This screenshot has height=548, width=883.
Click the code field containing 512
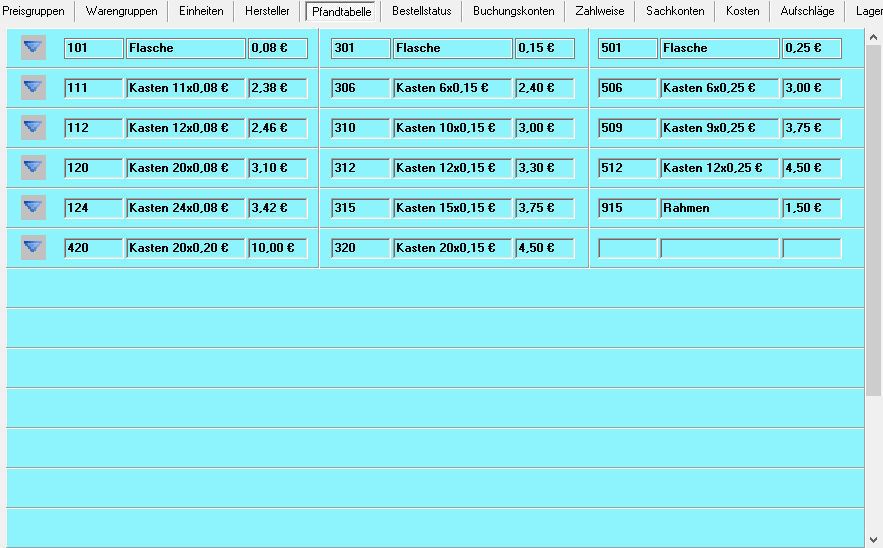click(x=627, y=168)
